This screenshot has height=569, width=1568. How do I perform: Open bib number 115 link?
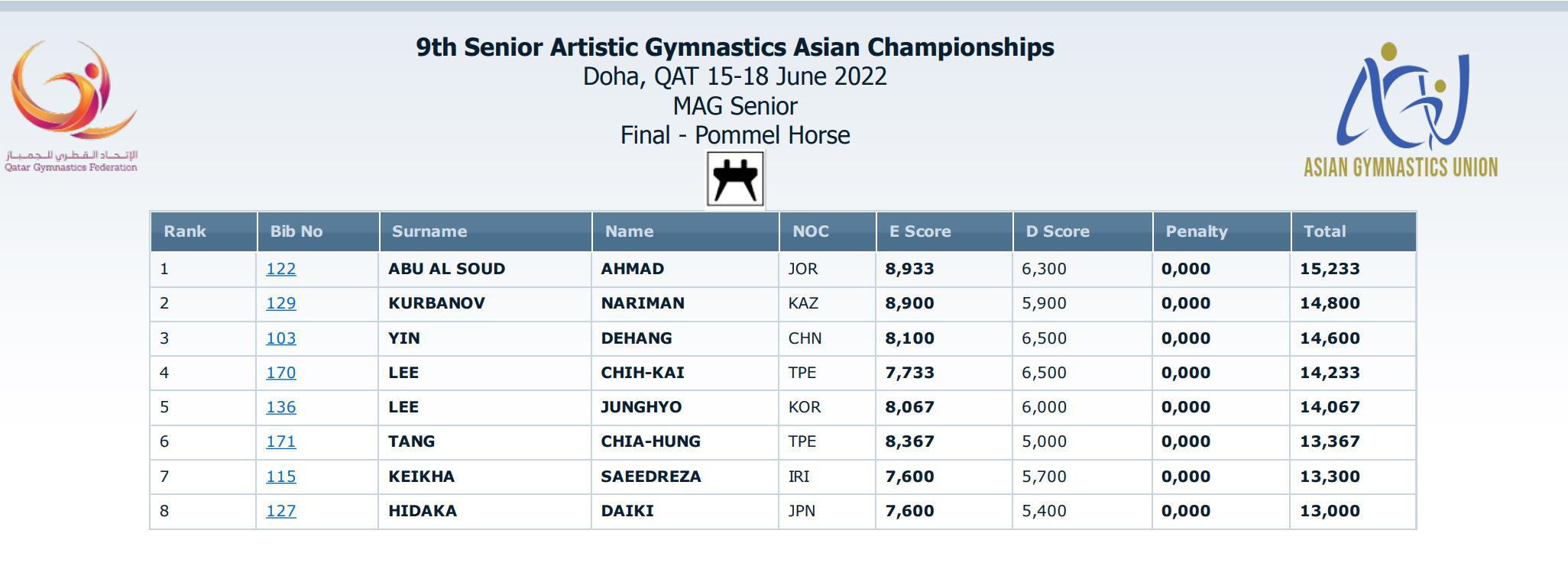(280, 477)
